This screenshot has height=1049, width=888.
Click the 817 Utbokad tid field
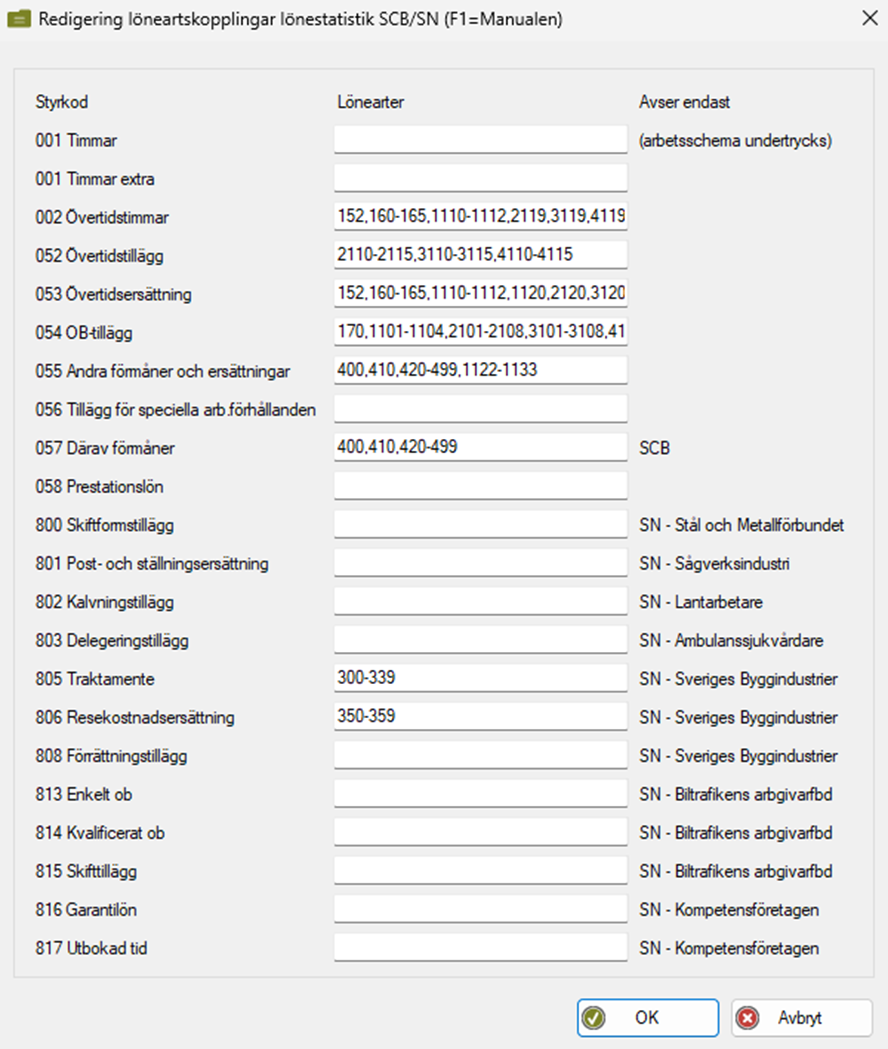[480, 947]
